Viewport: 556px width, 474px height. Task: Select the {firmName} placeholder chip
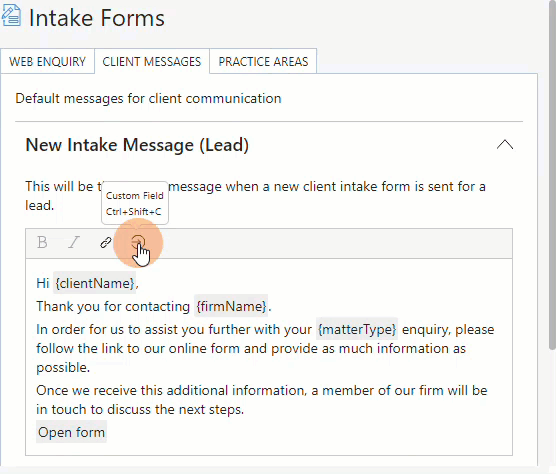click(x=231, y=306)
